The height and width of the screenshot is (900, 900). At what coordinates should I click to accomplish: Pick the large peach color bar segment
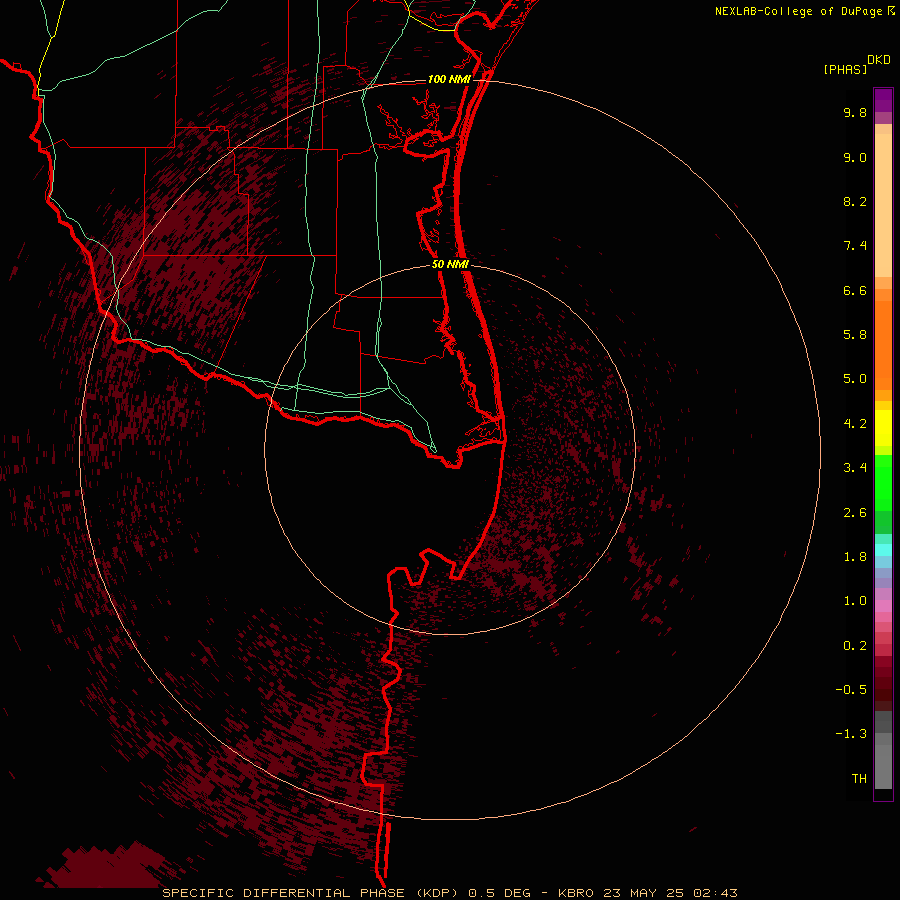tap(883, 205)
